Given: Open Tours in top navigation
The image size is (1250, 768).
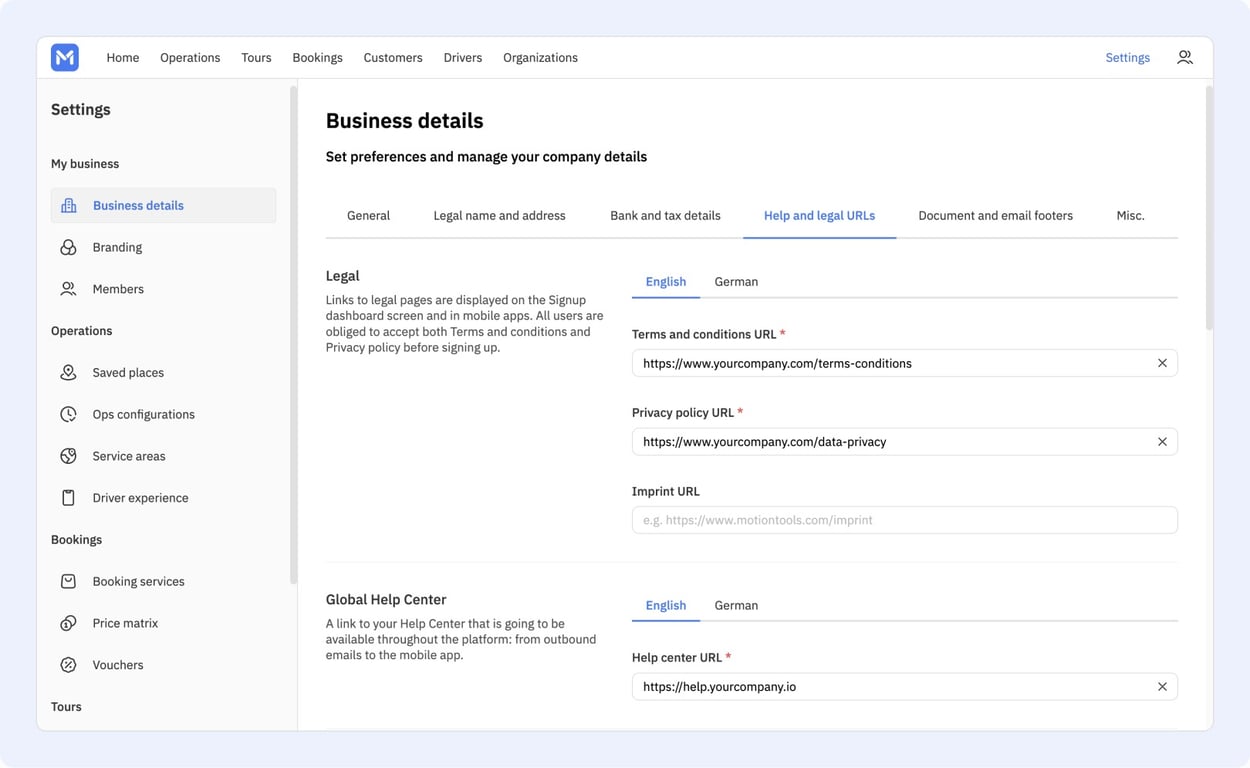Looking at the screenshot, I should pyautogui.click(x=256, y=57).
